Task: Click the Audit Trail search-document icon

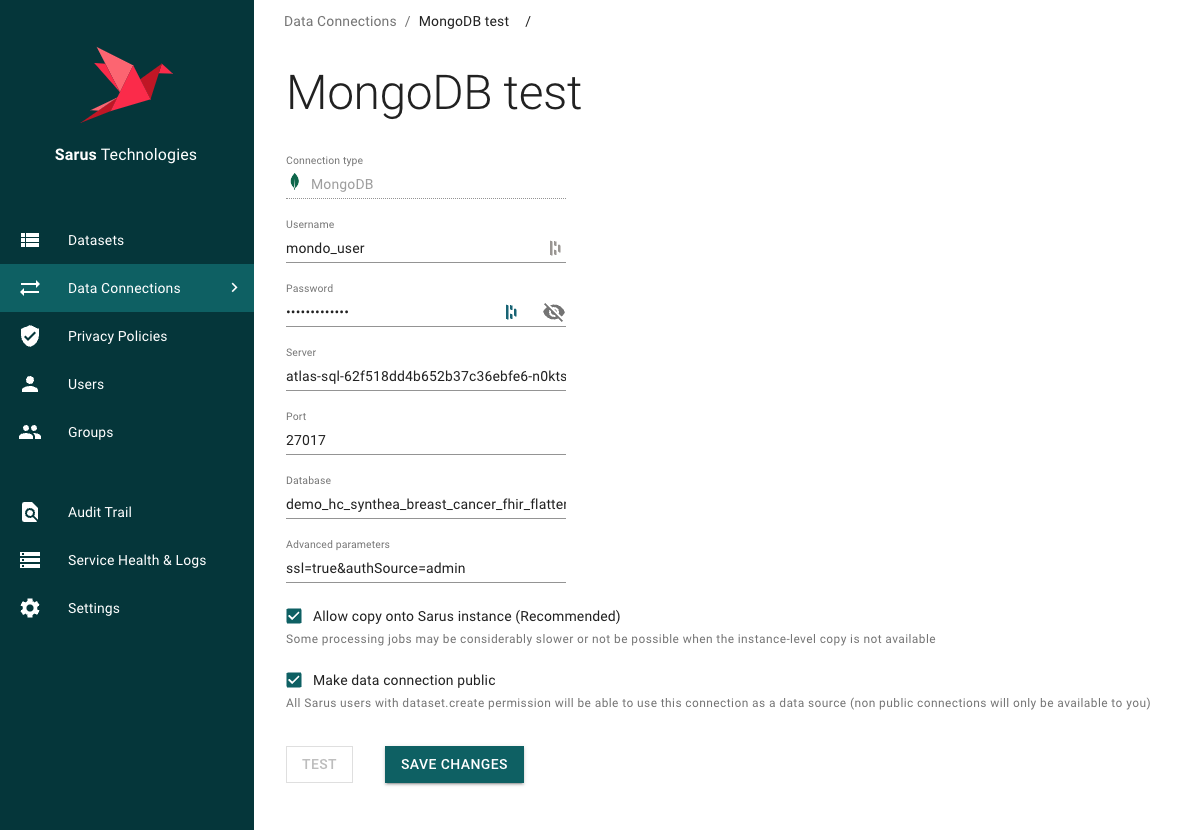Action: click(x=30, y=512)
